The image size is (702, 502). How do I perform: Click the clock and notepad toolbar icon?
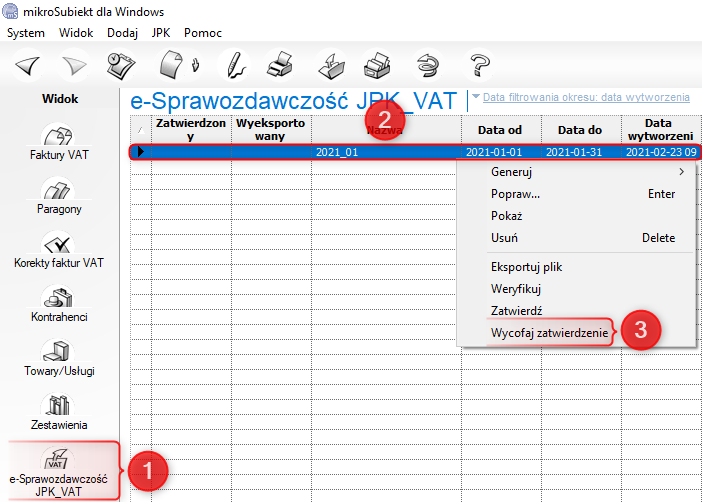tap(121, 66)
